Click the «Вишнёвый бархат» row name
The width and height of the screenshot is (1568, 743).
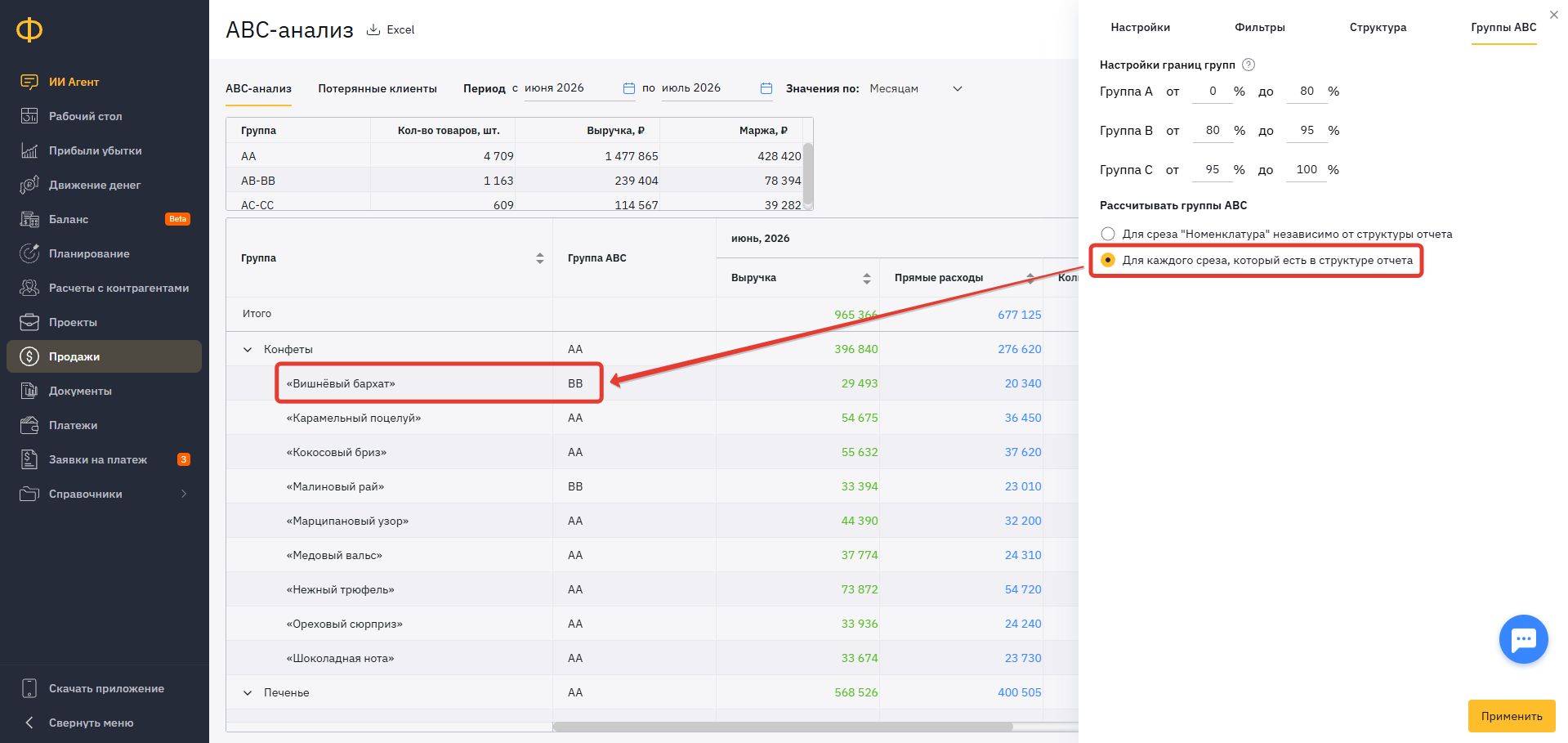click(x=341, y=384)
